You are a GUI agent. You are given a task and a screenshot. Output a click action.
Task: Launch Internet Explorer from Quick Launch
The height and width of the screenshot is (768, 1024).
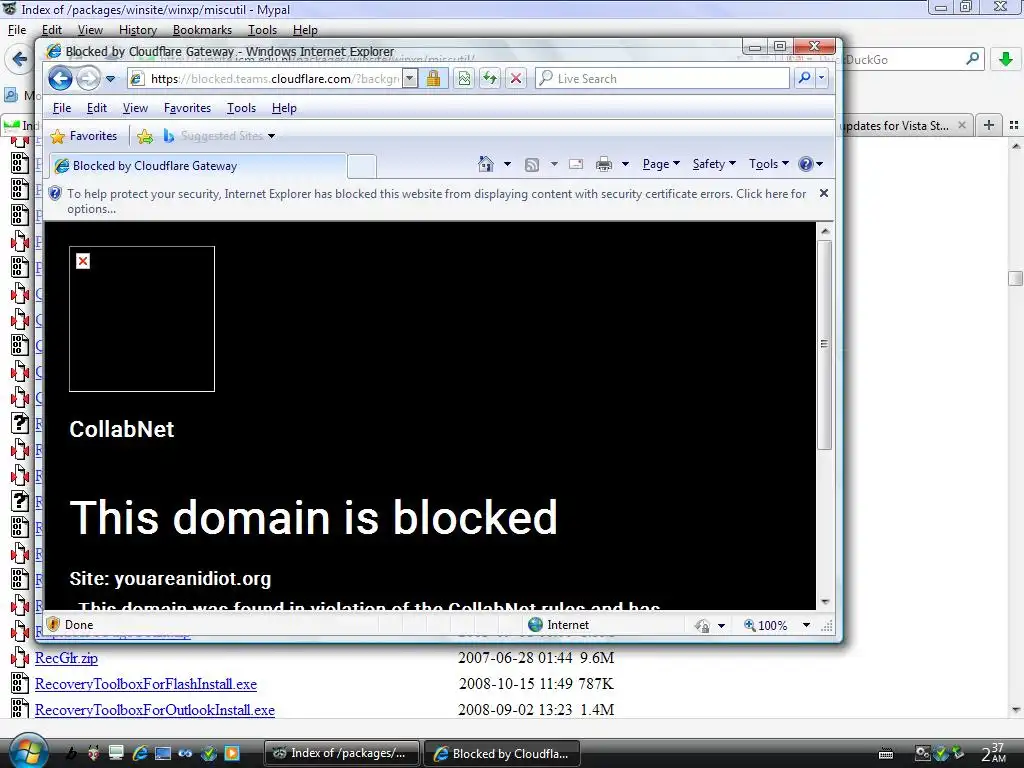pos(140,753)
